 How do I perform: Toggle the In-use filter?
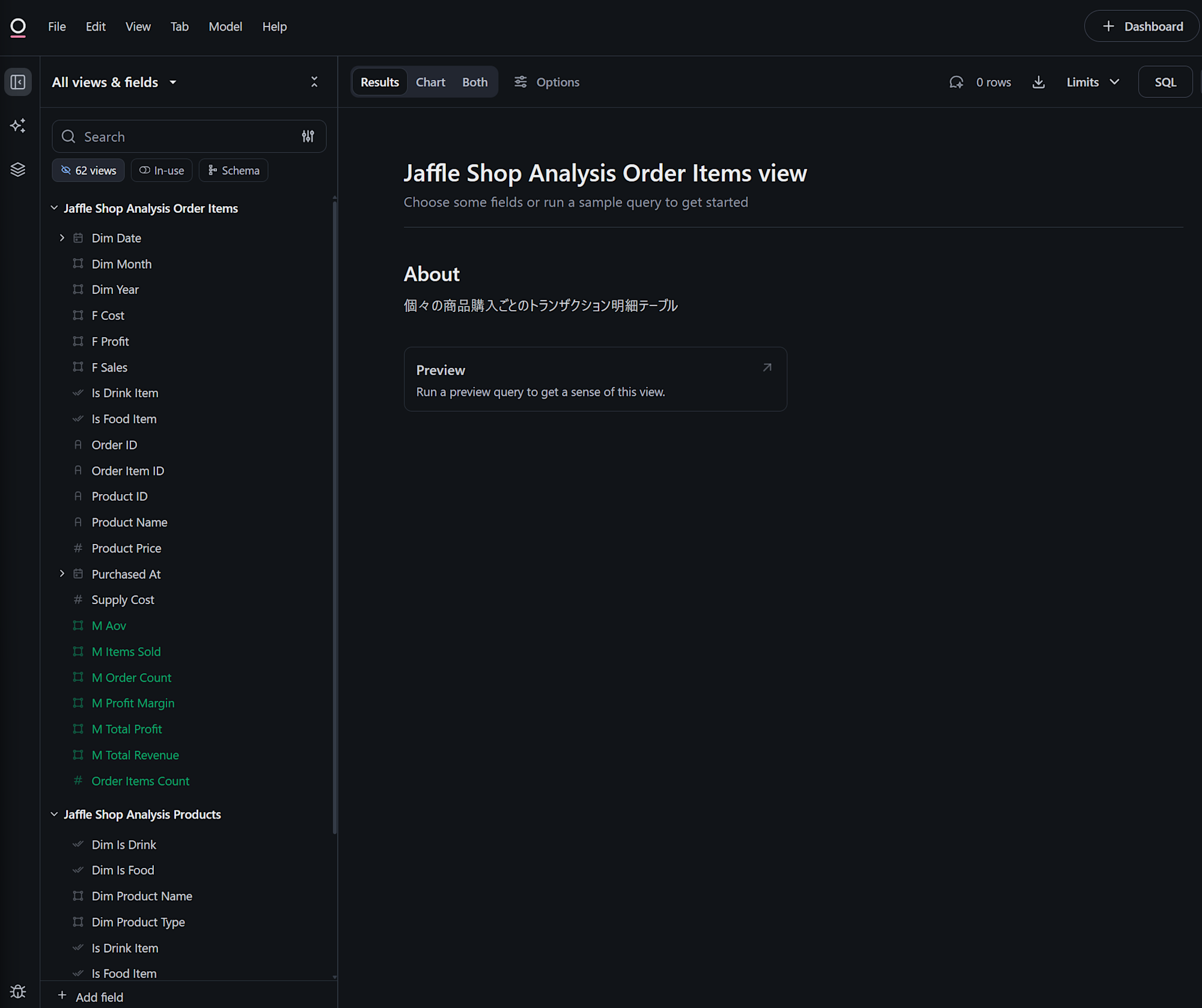(x=162, y=171)
